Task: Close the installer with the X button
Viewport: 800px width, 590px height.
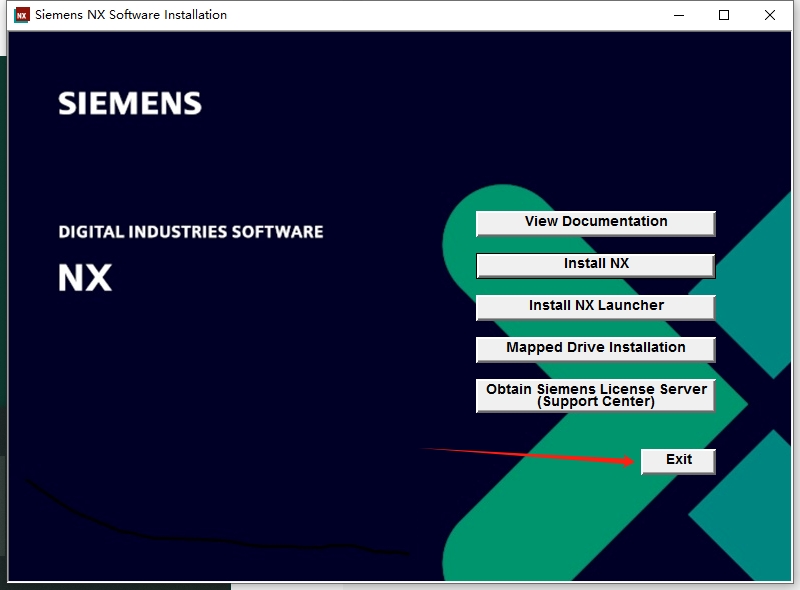Action: click(770, 15)
